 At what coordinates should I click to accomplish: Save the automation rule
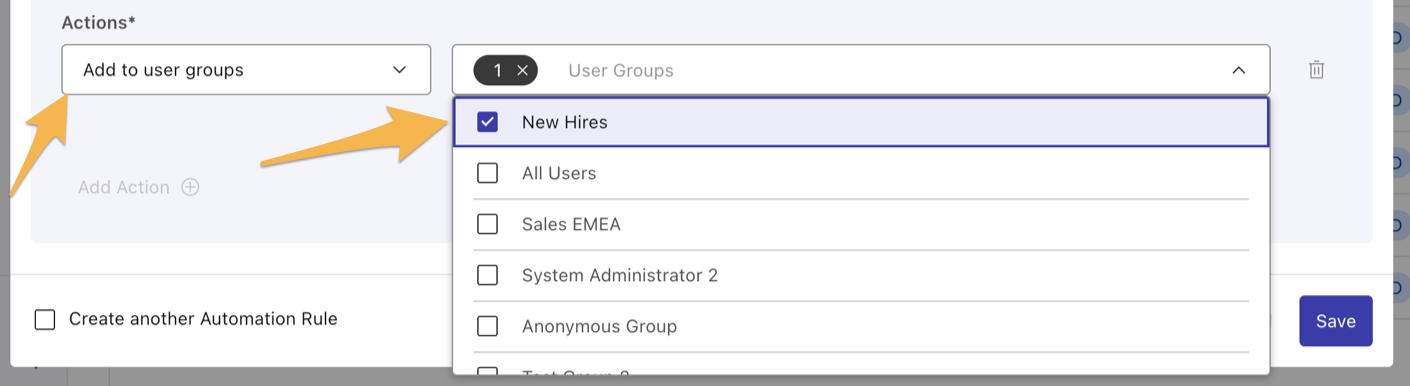[x=1335, y=321]
